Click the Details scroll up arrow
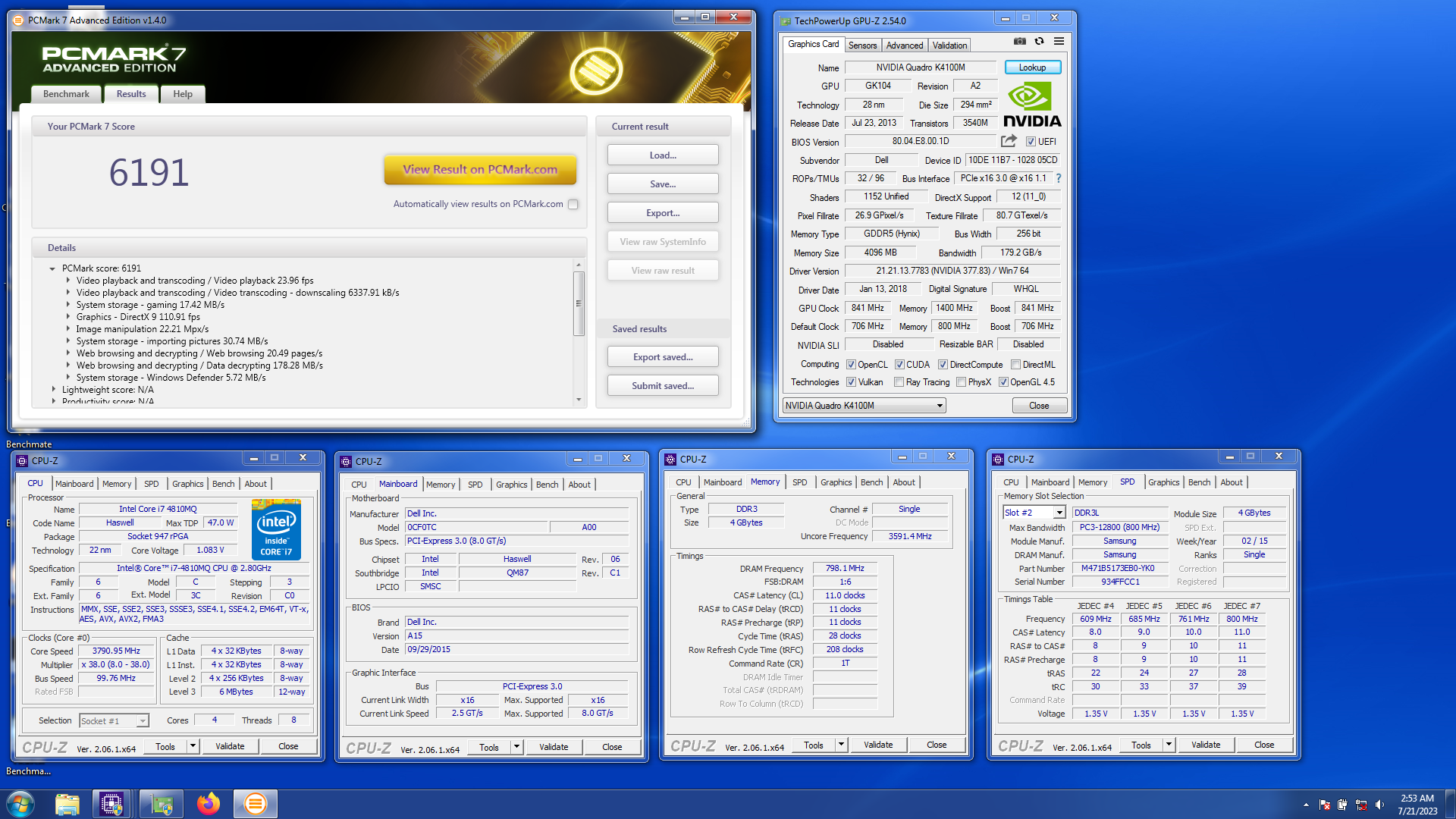Viewport: 1456px width, 819px height. (579, 265)
